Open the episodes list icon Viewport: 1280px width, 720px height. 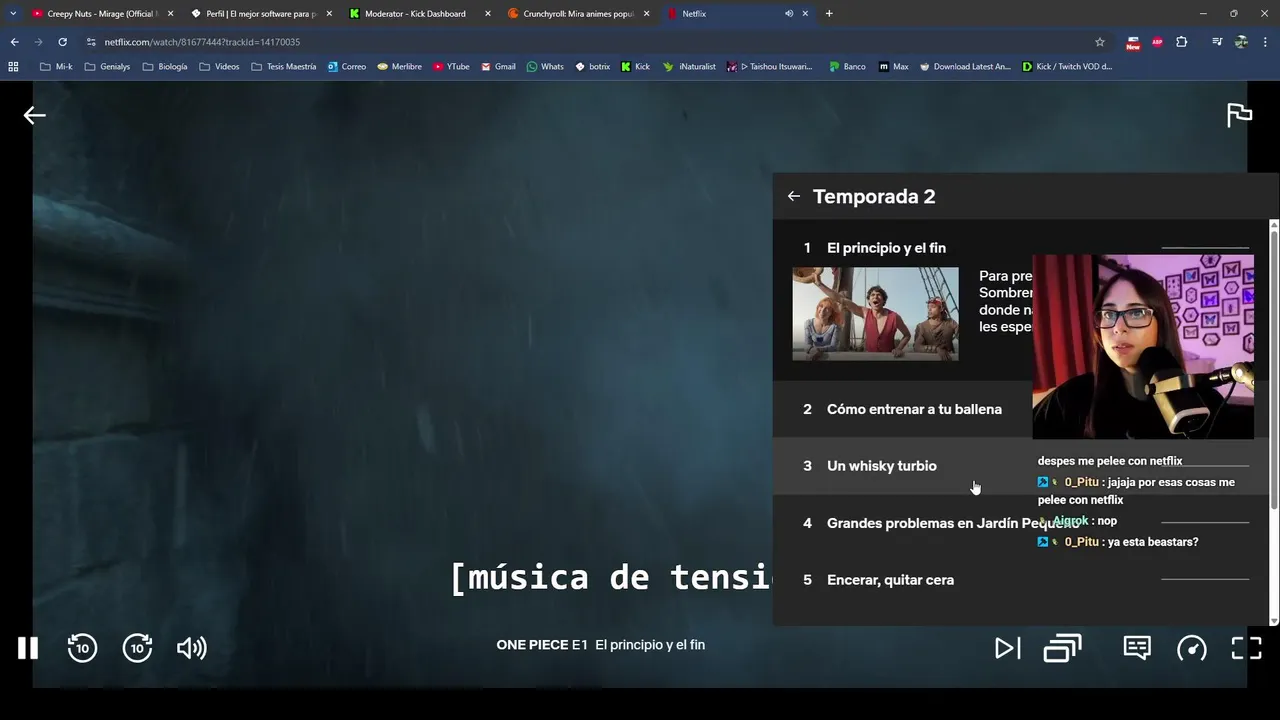click(x=1062, y=648)
